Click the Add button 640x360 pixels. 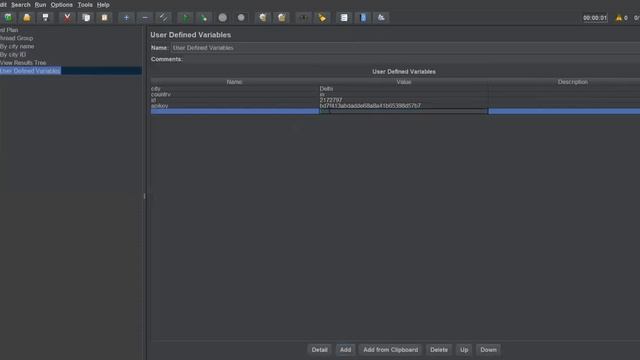[345, 350]
